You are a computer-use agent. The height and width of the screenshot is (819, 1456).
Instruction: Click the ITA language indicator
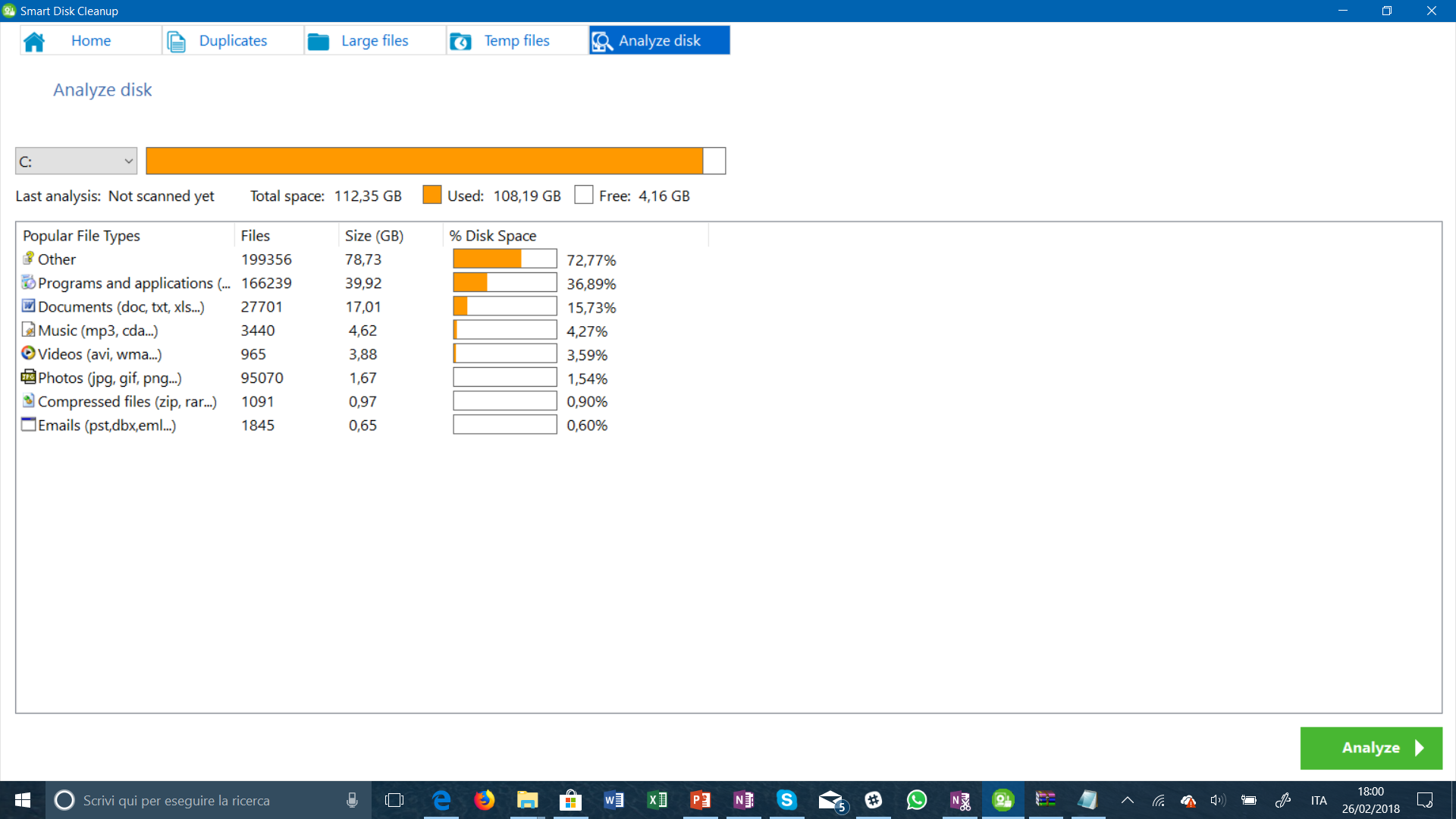[1319, 800]
